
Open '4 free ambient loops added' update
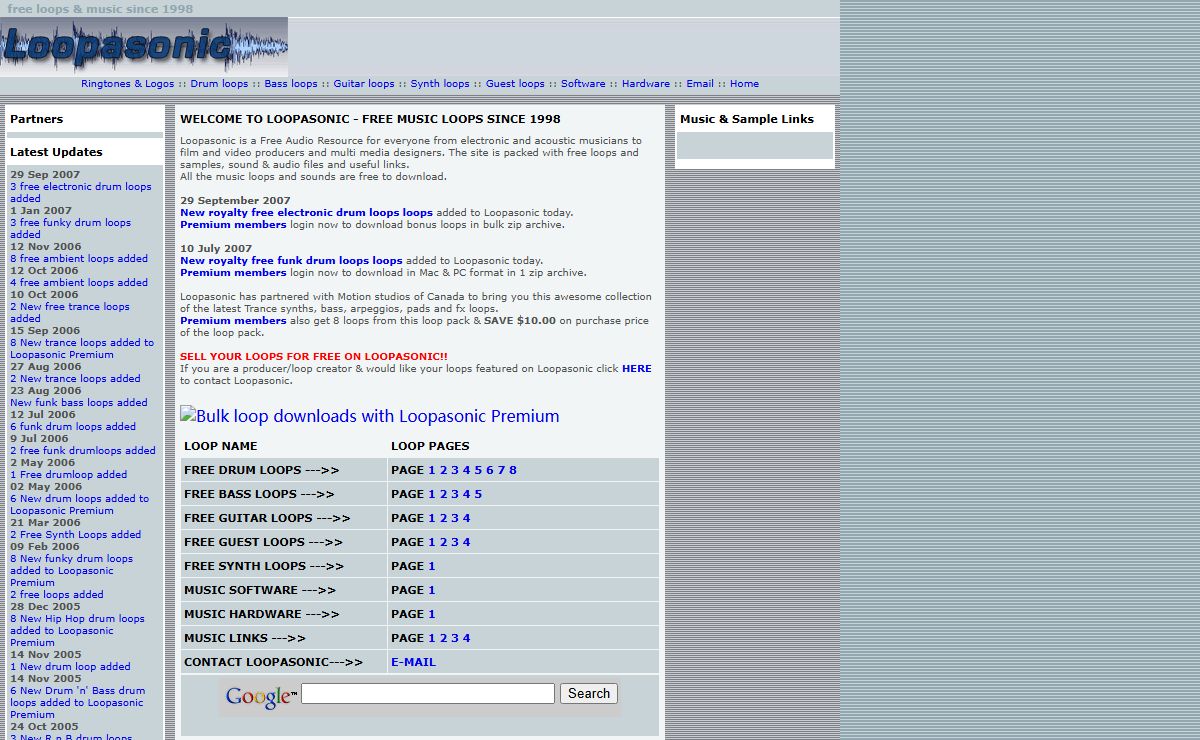(79, 283)
